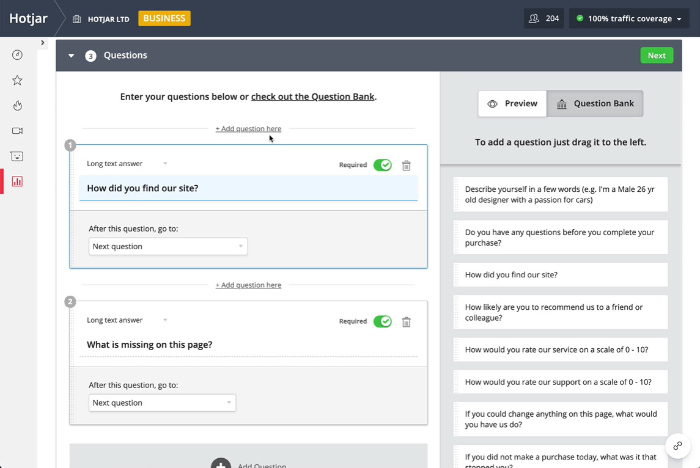Select the Describe yourself in a few words question
700x468 pixels.
[561, 194]
